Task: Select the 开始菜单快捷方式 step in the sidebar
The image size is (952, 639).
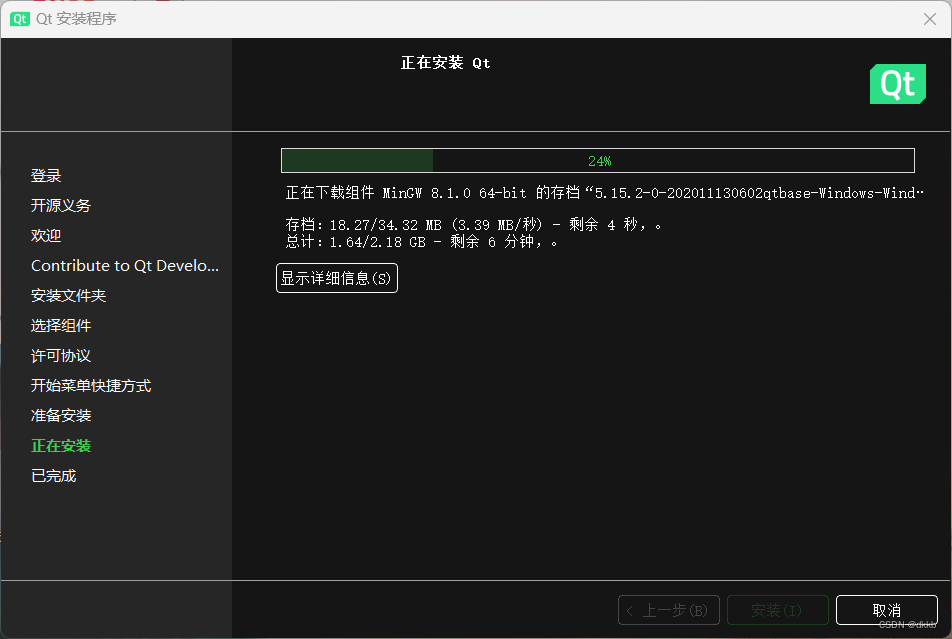Action: (91, 386)
